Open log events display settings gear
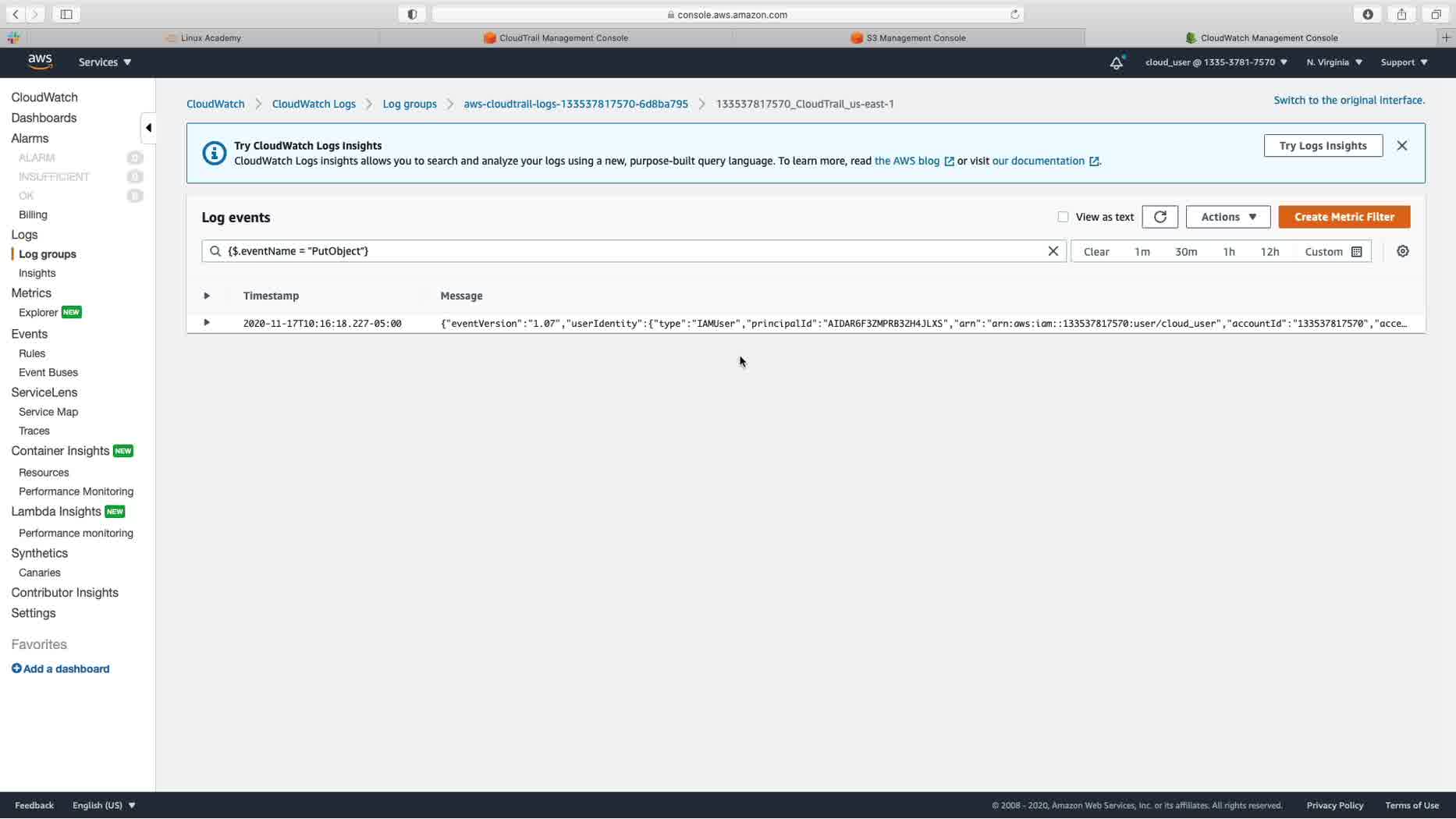 click(1403, 251)
